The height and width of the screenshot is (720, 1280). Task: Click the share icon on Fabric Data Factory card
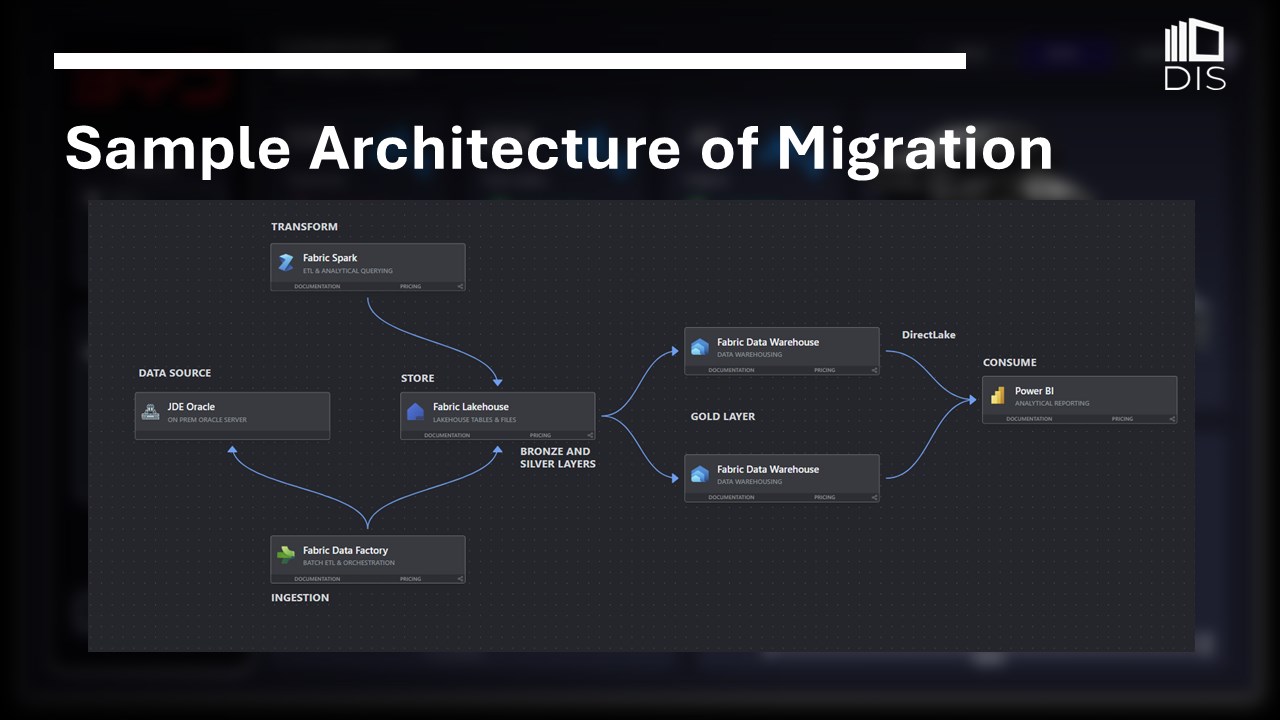pyautogui.click(x=460, y=579)
